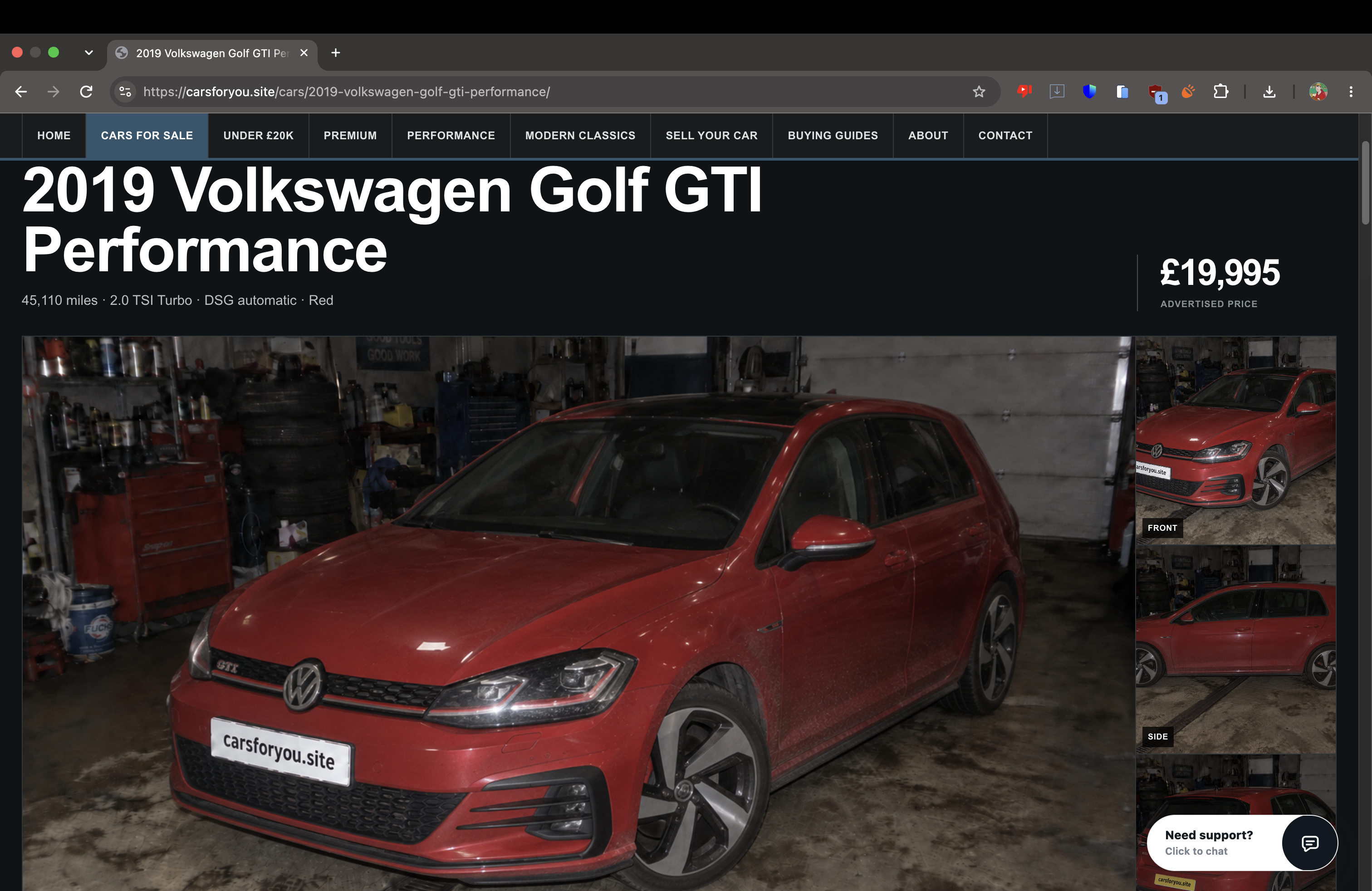Open MODERN CLASSICS page
The height and width of the screenshot is (891, 1372).
click(580, 136)
